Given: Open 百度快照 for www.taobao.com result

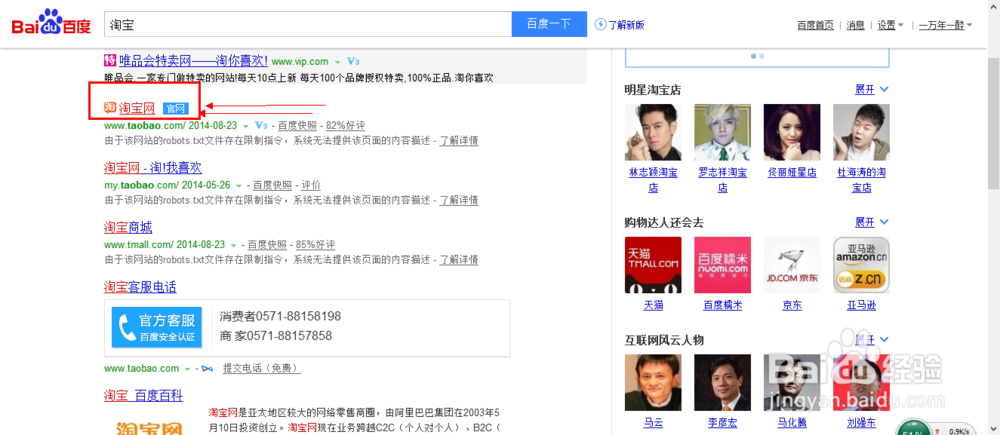Looking at the screenshot, I should click(297, 126).
